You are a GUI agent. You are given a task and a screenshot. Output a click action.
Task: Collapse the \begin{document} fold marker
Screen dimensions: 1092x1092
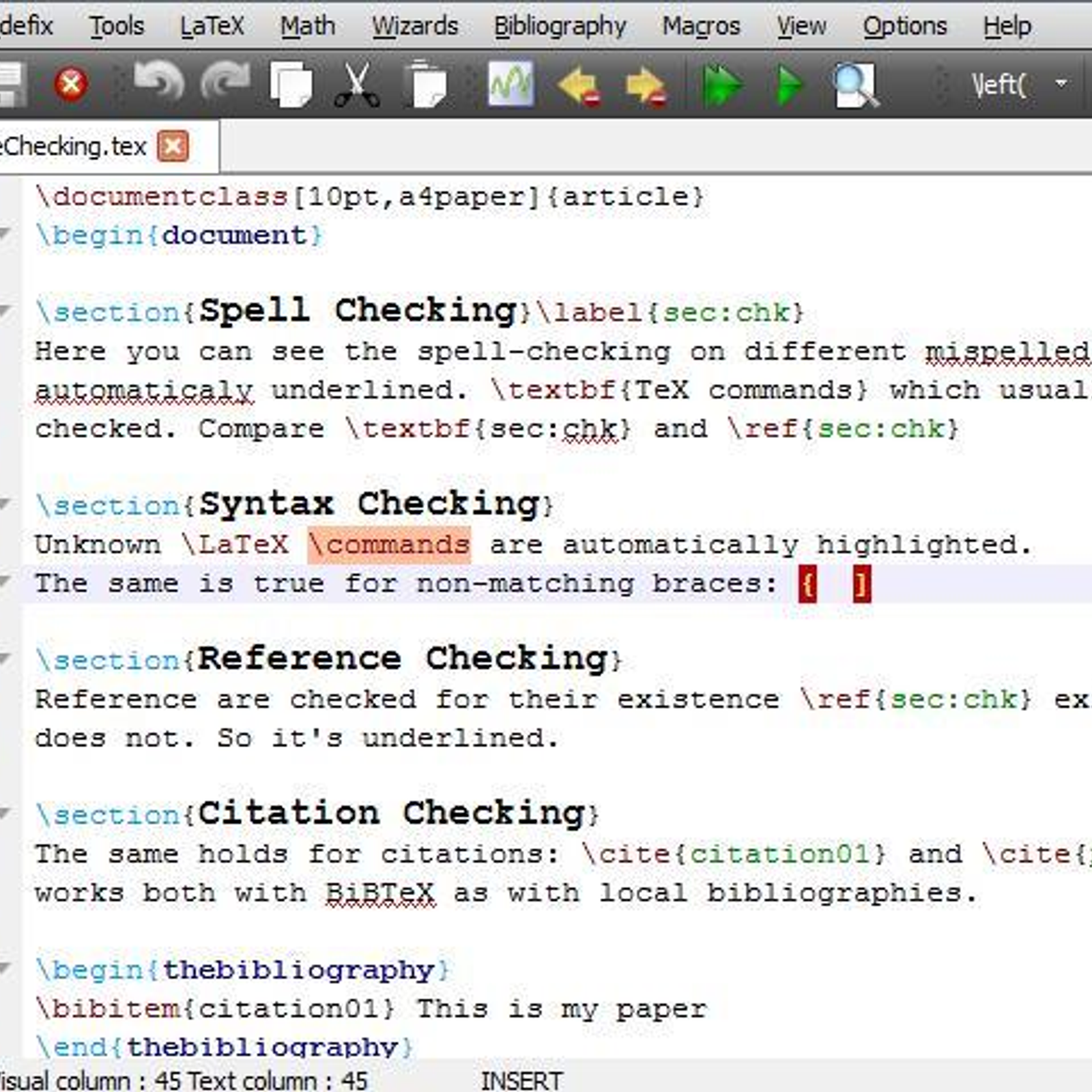[x=5, y=234]
